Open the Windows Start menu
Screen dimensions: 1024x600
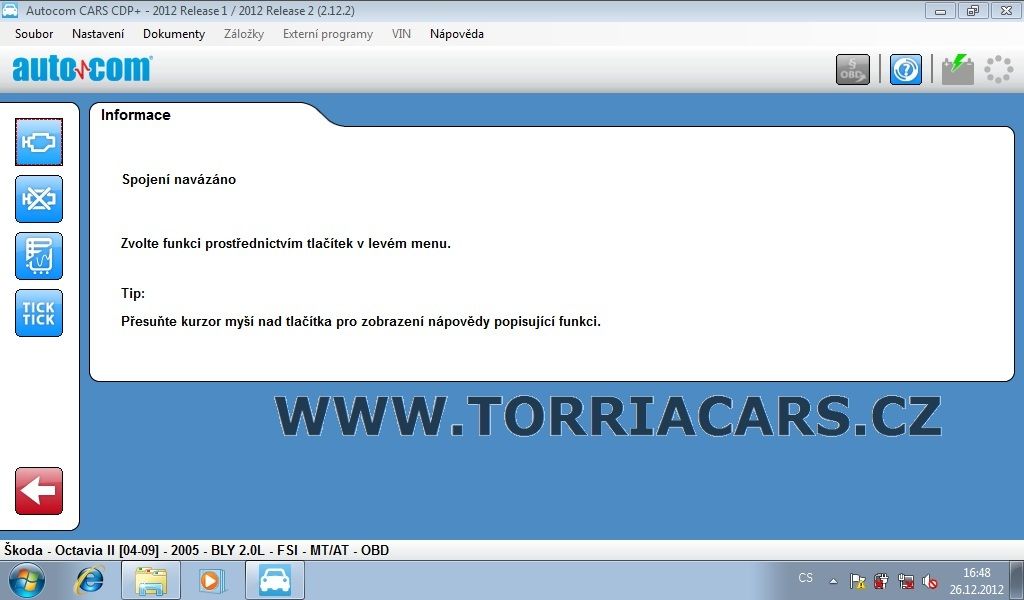coord(27,580)
